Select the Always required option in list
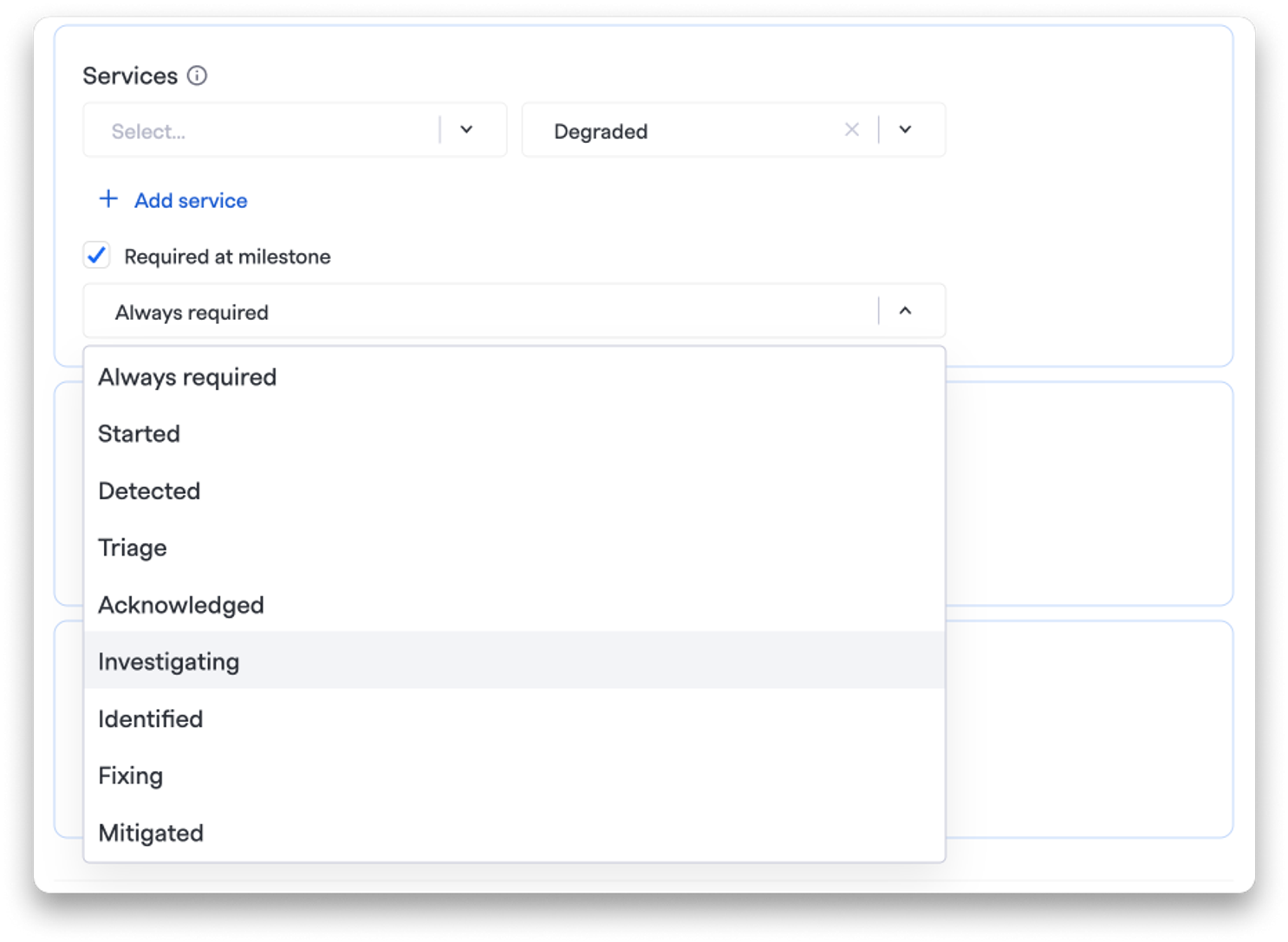The image size is (1288, 942). point(514,377)
